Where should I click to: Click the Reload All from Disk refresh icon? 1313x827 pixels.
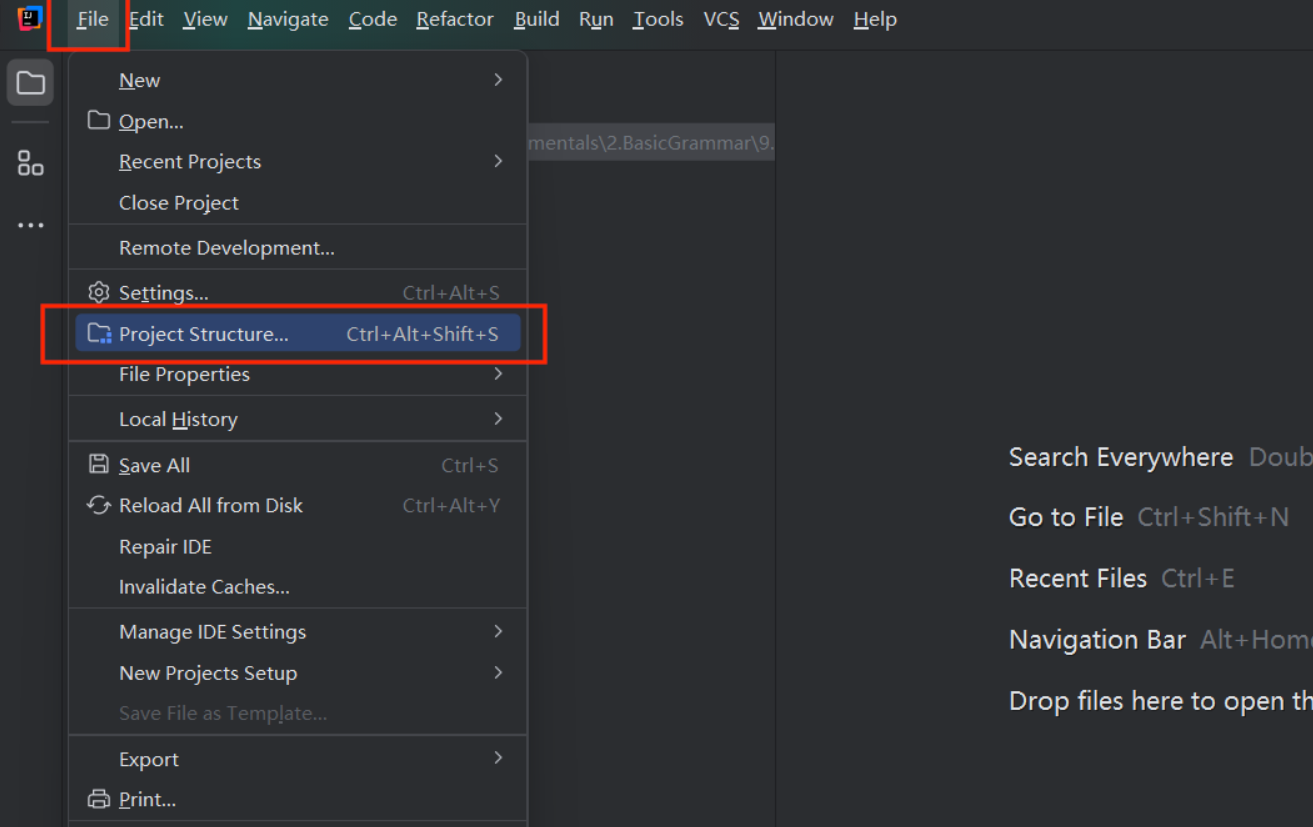pos(98,505)
